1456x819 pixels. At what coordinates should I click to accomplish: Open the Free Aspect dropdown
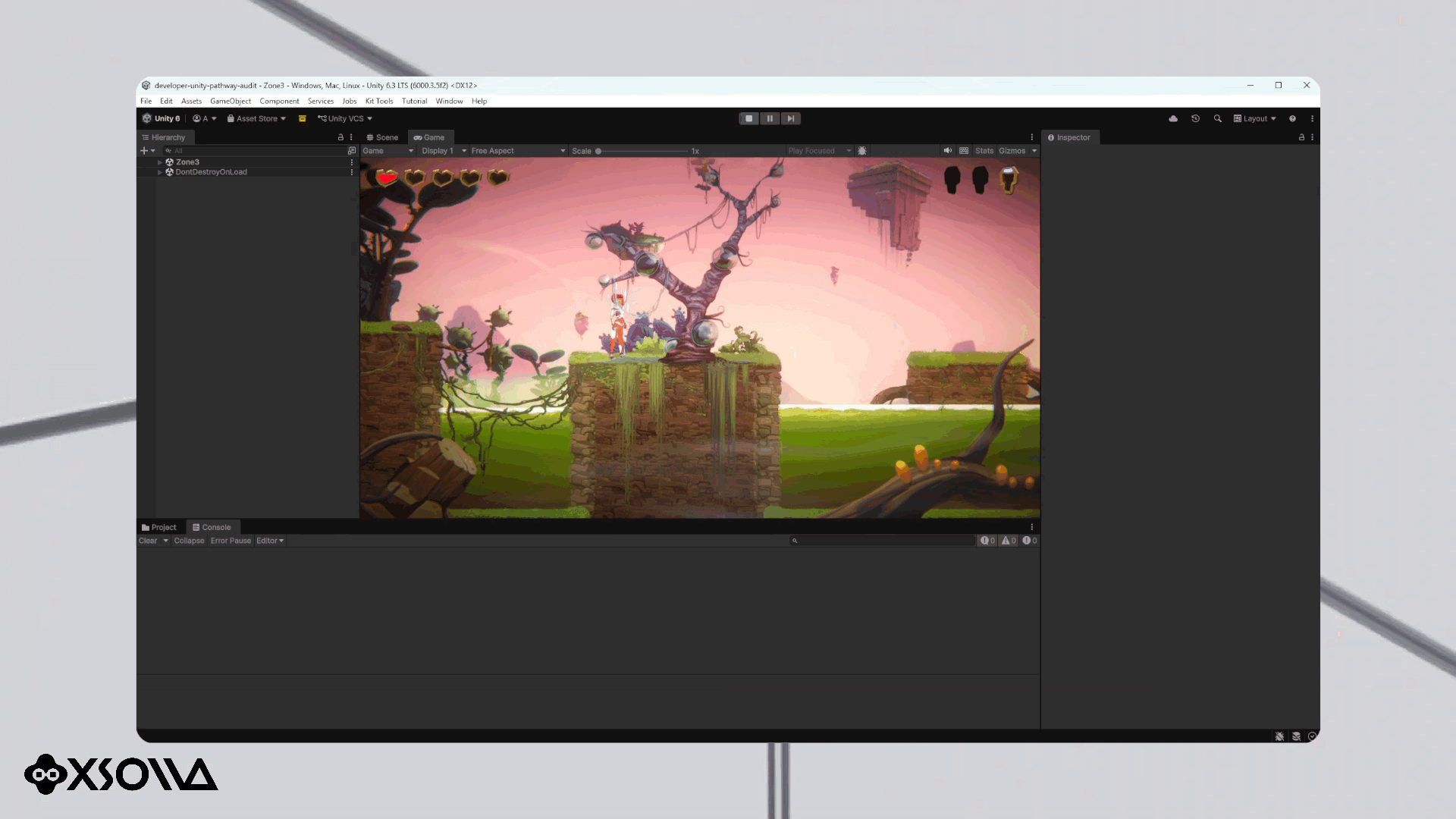518,151
